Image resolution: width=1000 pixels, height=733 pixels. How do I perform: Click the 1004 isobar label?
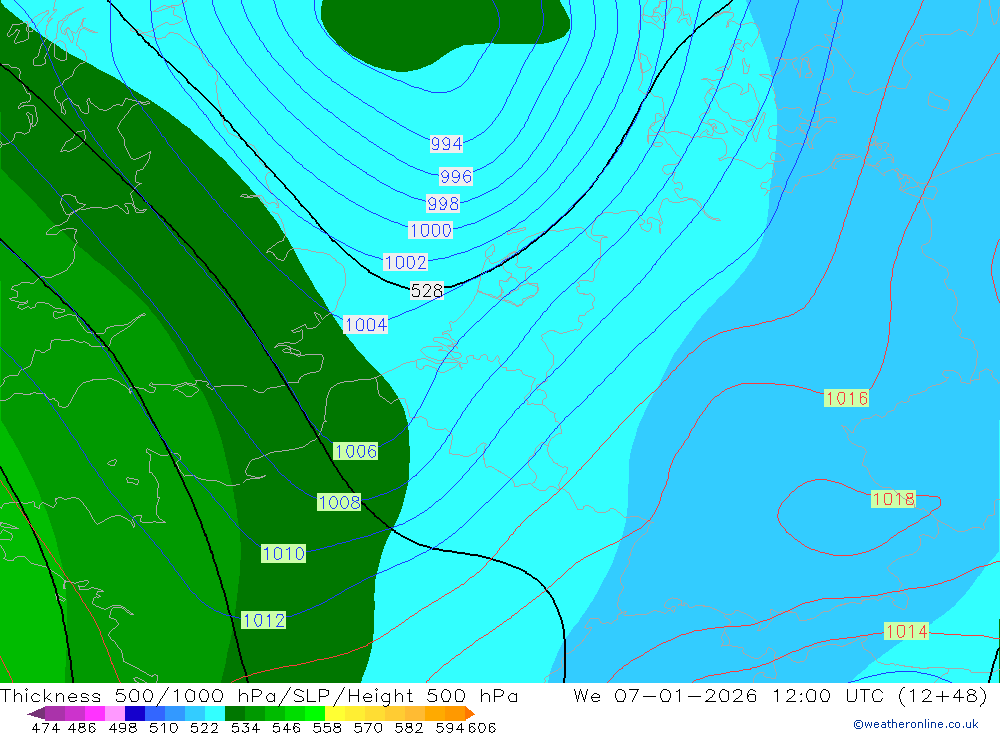(365, 325)
